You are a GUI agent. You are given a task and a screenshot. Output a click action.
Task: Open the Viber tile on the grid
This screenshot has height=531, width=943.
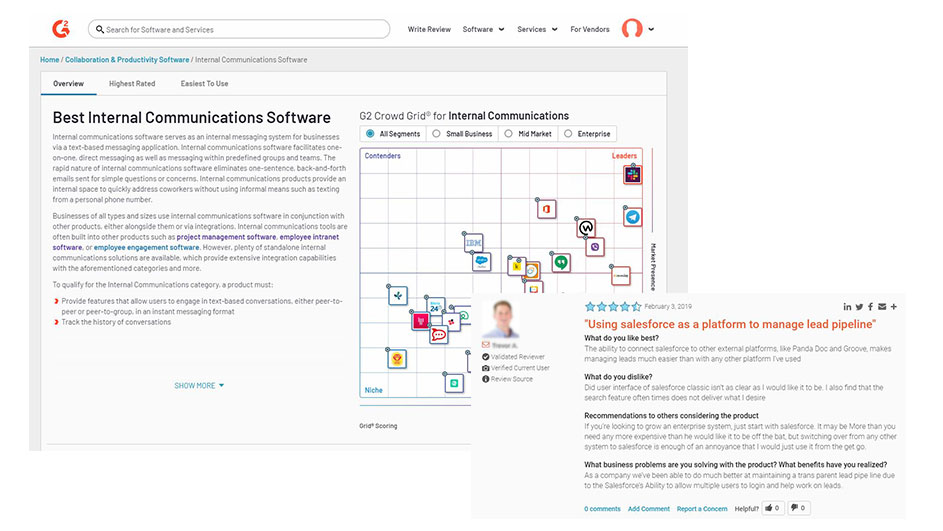tap(595, 247)
